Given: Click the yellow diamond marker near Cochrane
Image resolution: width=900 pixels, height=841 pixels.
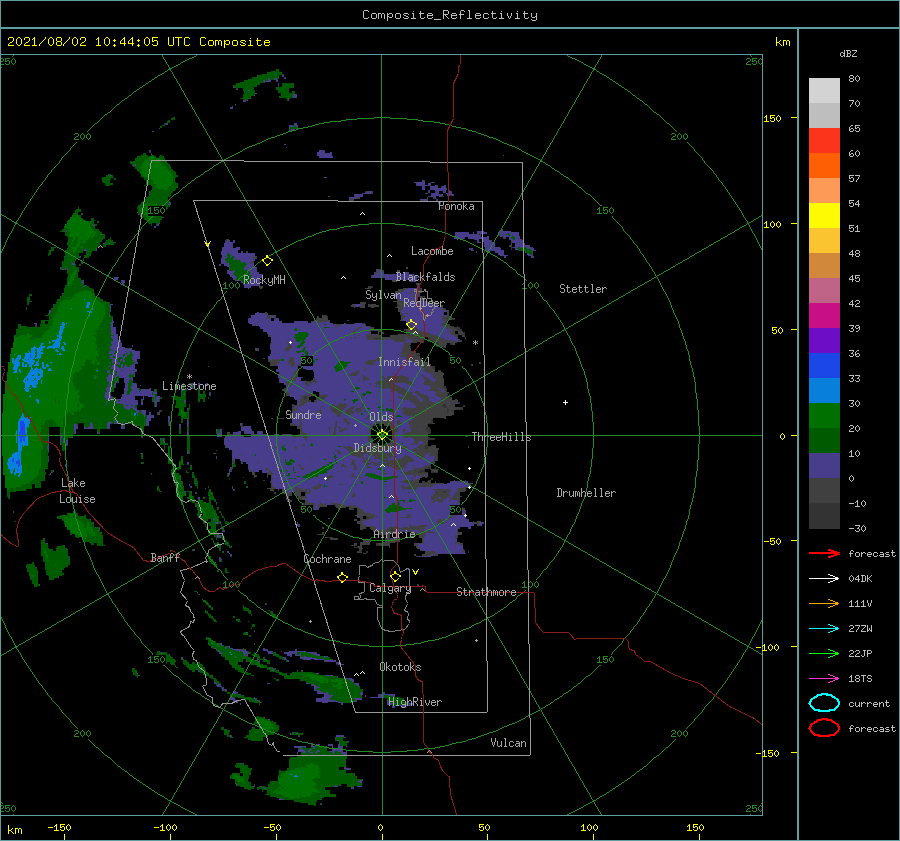Looking at the screenshot, I should click(343, 577).
